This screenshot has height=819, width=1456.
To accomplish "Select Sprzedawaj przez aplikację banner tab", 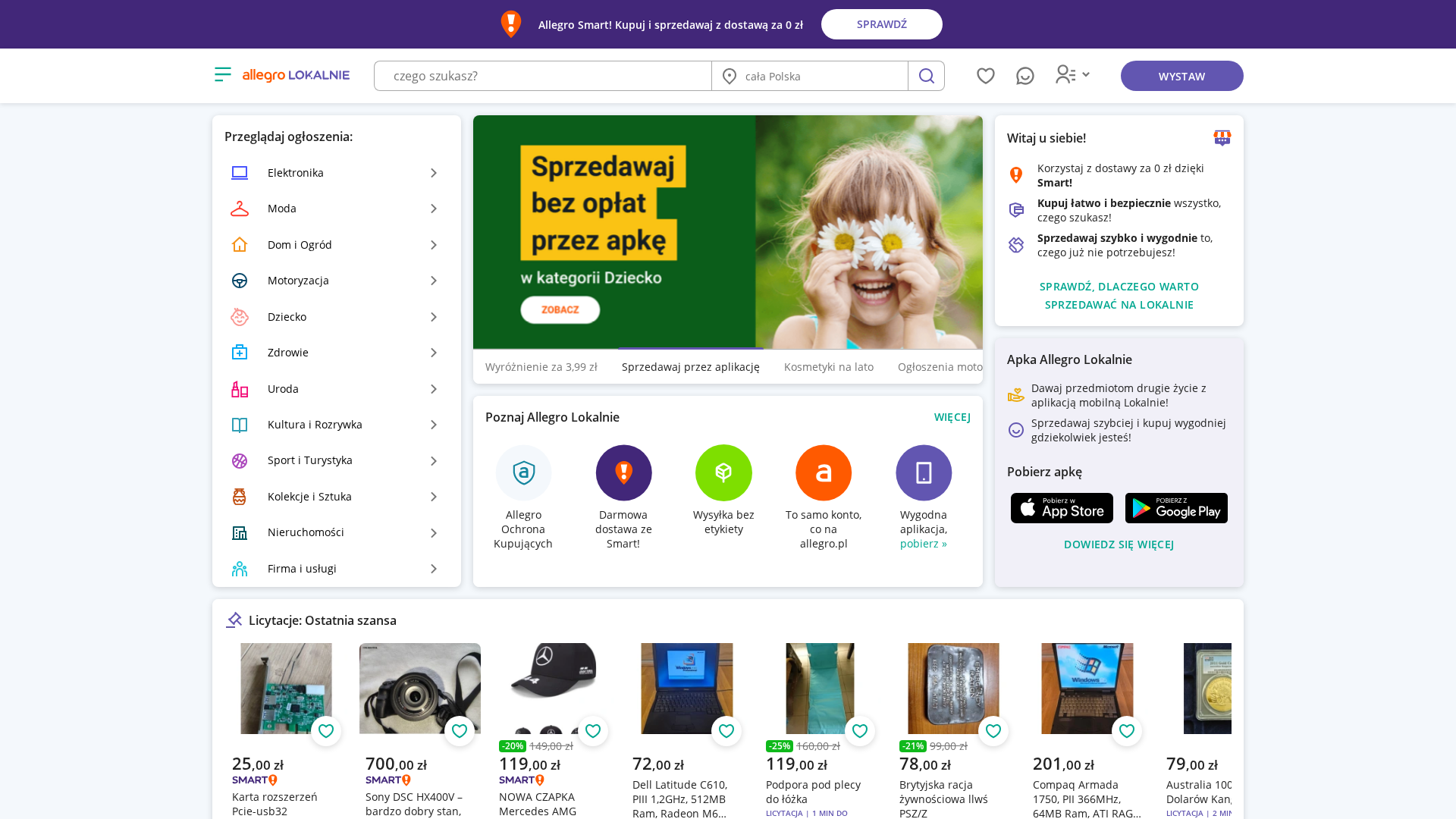I will pyautogui.click(x=691, y=367).
